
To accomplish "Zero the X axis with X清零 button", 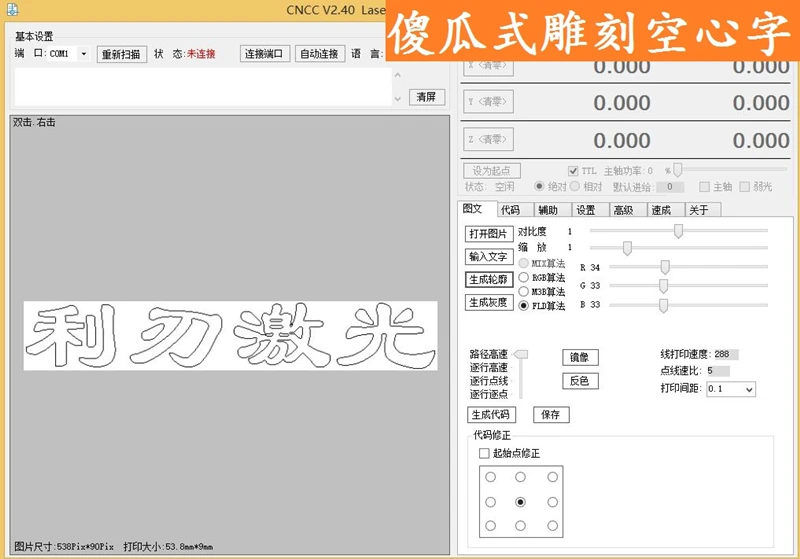I will point(488,66).
